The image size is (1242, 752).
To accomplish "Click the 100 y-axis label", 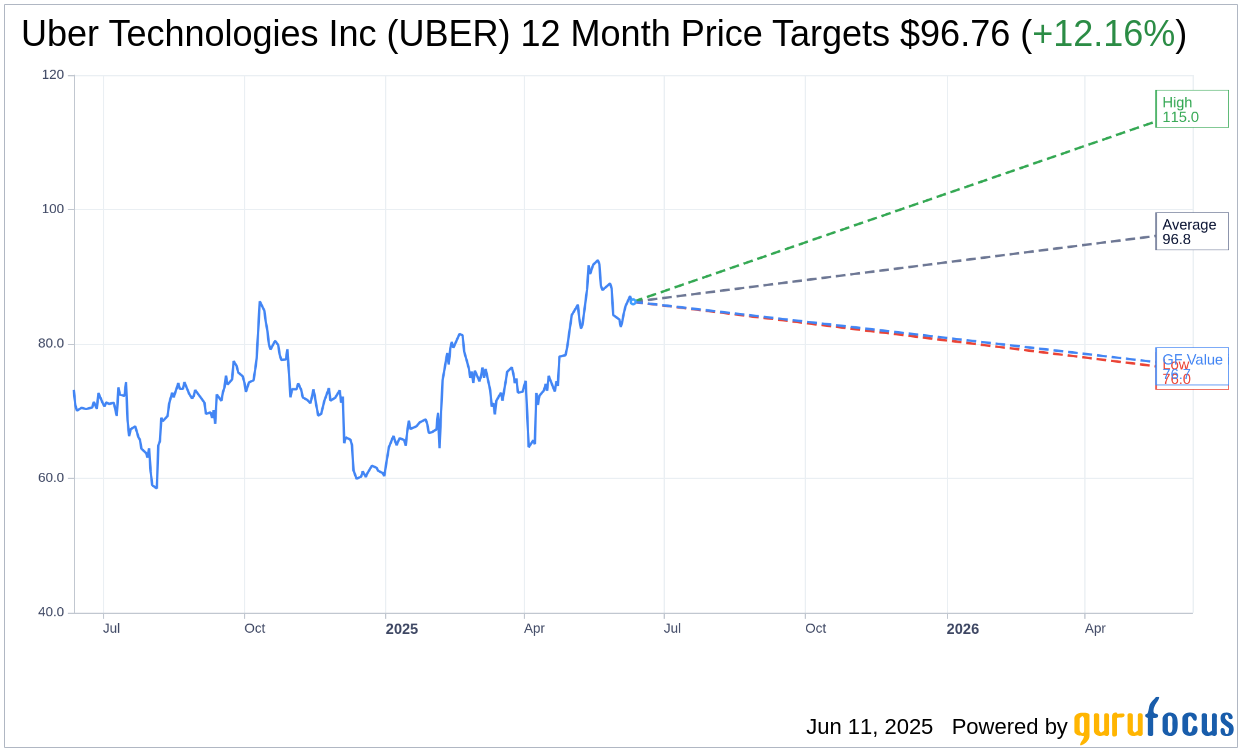I will coord(53,209).
